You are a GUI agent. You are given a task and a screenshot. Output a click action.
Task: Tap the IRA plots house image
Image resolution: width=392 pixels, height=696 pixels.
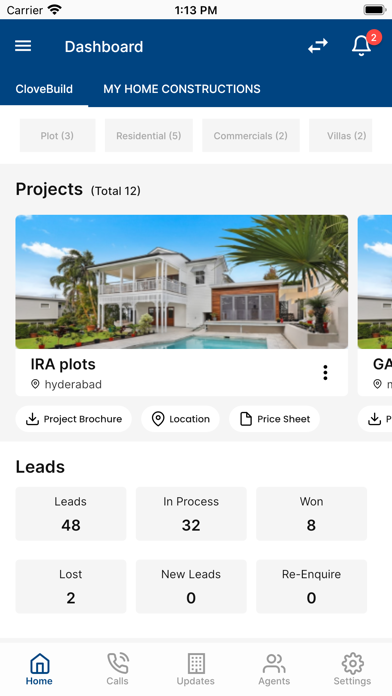(x=182, y=282)
